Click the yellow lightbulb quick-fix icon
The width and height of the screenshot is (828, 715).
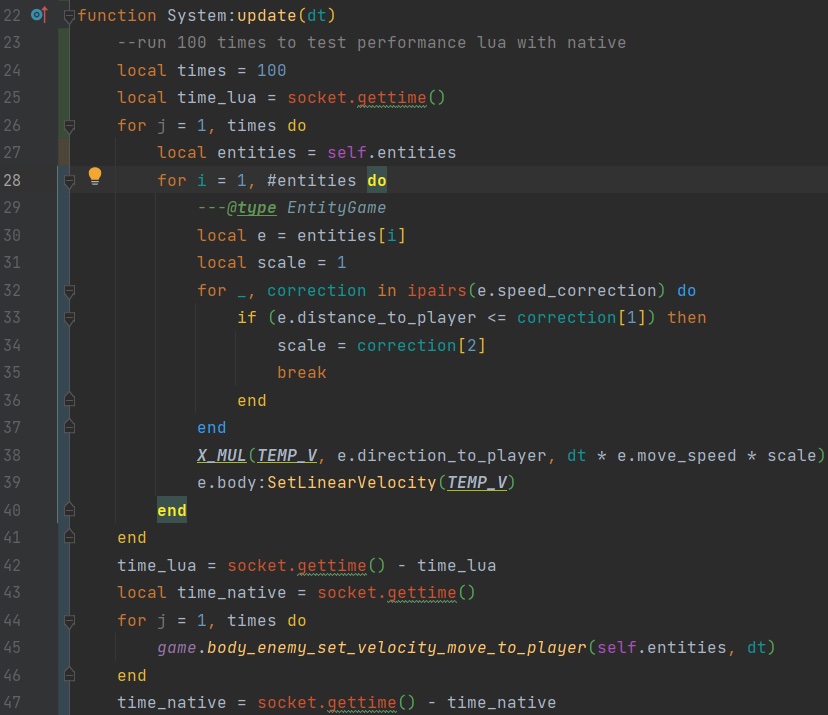pos(95,177)
